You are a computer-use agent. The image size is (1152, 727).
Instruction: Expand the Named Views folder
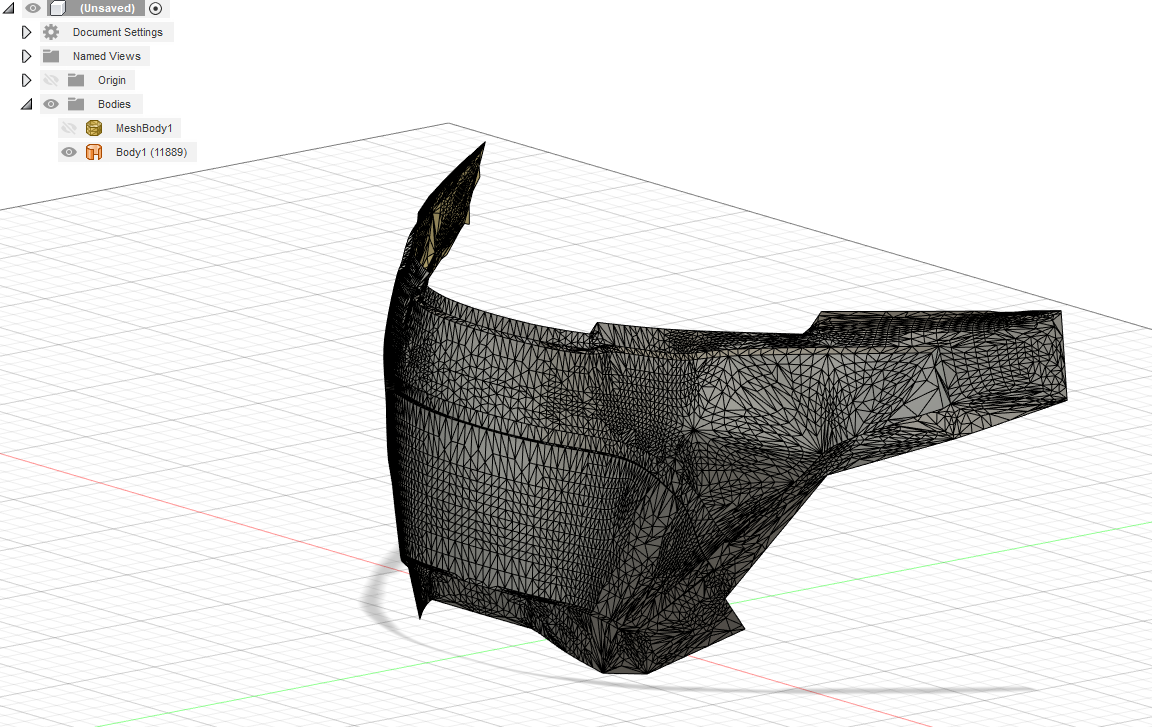[26, 56]
